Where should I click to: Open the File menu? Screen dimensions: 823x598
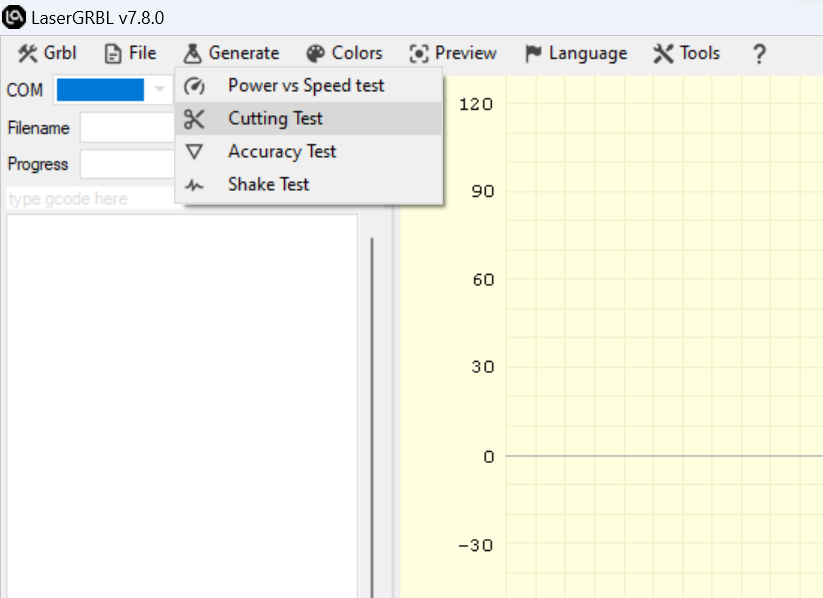tap(131, 53)
